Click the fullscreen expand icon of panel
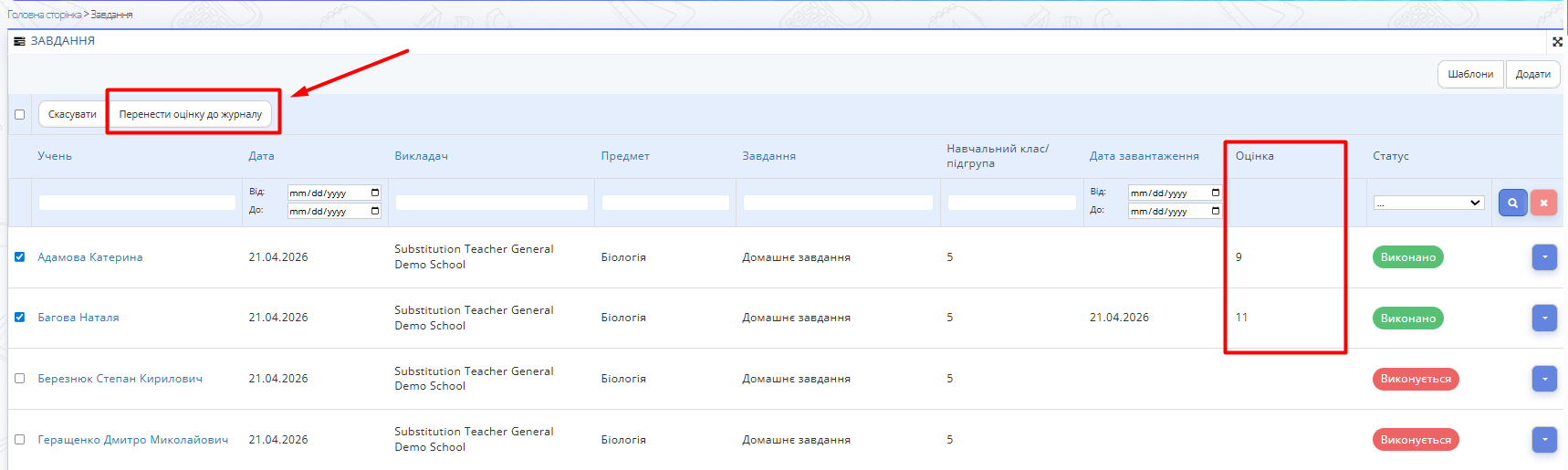The width and height of the screenshot is (1568, 470). pos(1557,42)
